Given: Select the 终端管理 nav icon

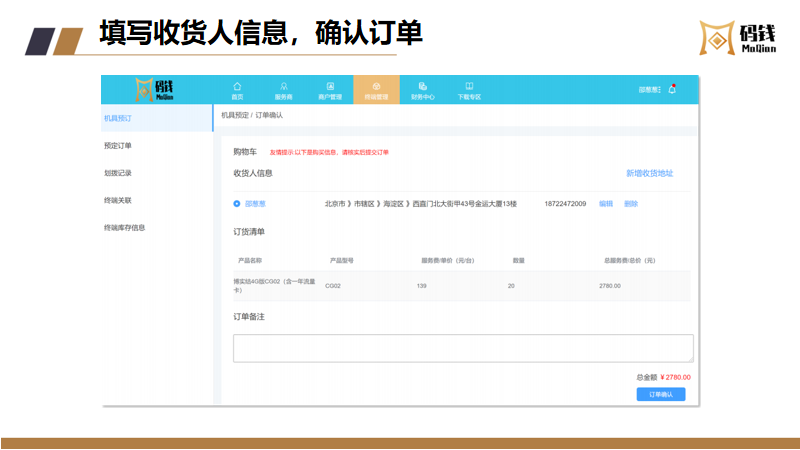Looking at the screenshot, I should pos(376,86).
